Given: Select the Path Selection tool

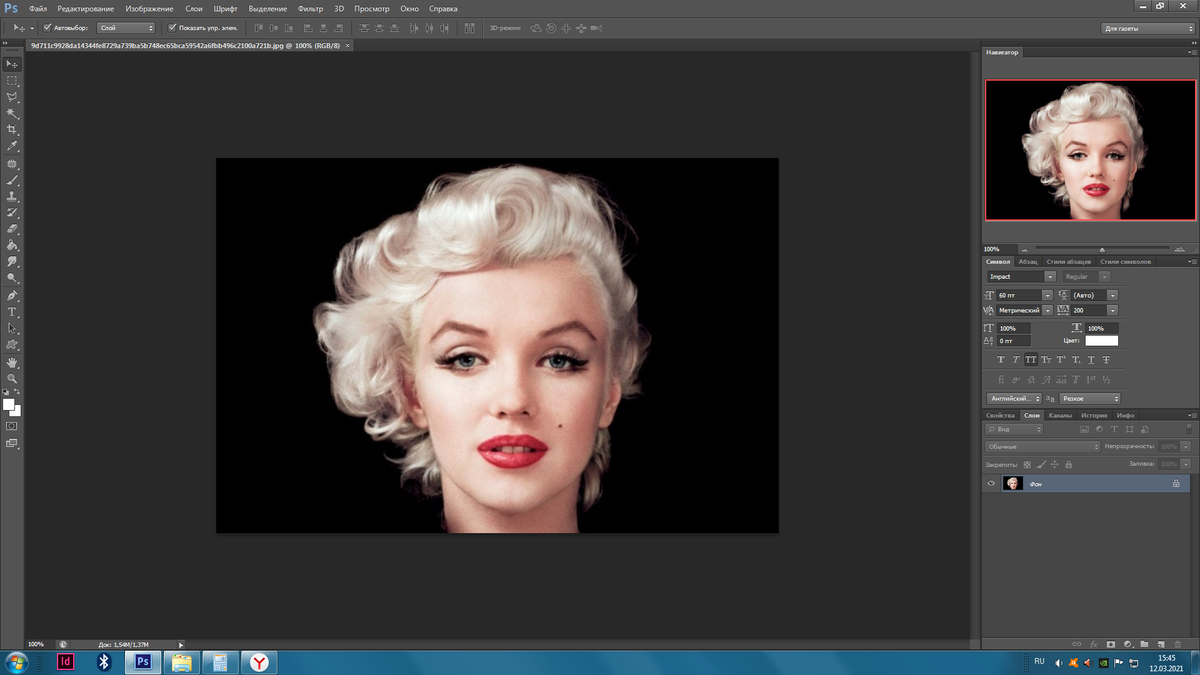Looking at the screenshot, I should pos(12,328).
